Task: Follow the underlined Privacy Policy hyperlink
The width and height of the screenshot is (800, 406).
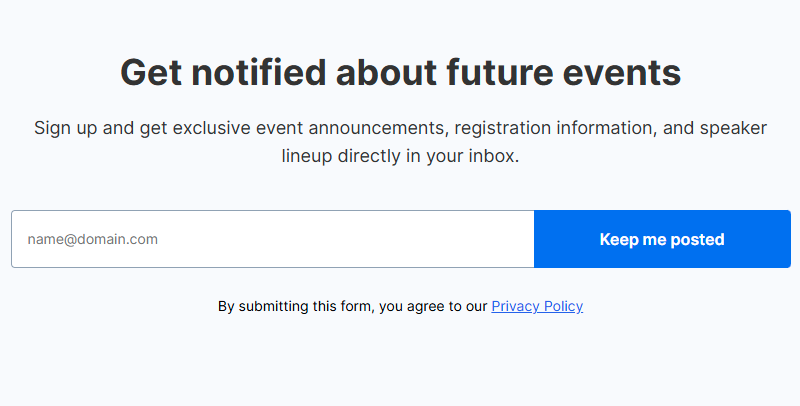Action: [537, 306]
